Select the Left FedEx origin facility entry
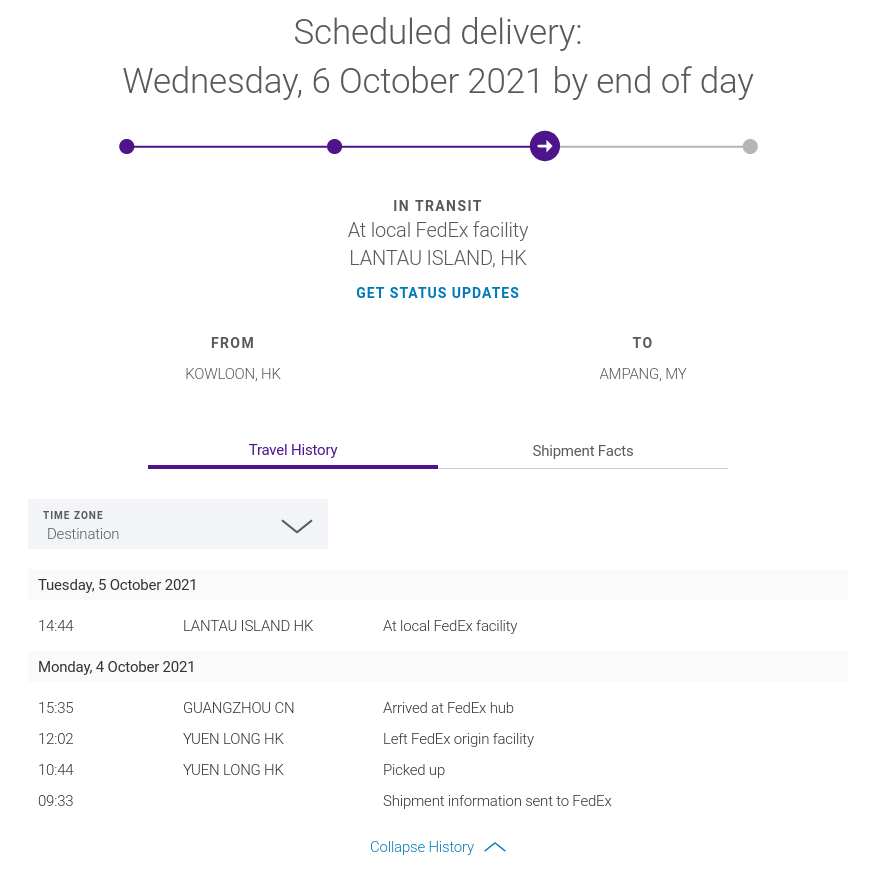 [x=458, y=739]
